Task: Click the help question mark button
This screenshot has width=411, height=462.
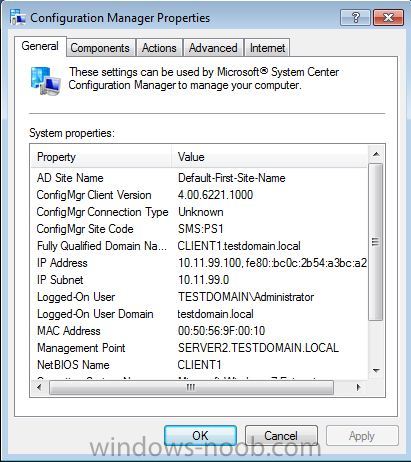Action: [355, 17]
